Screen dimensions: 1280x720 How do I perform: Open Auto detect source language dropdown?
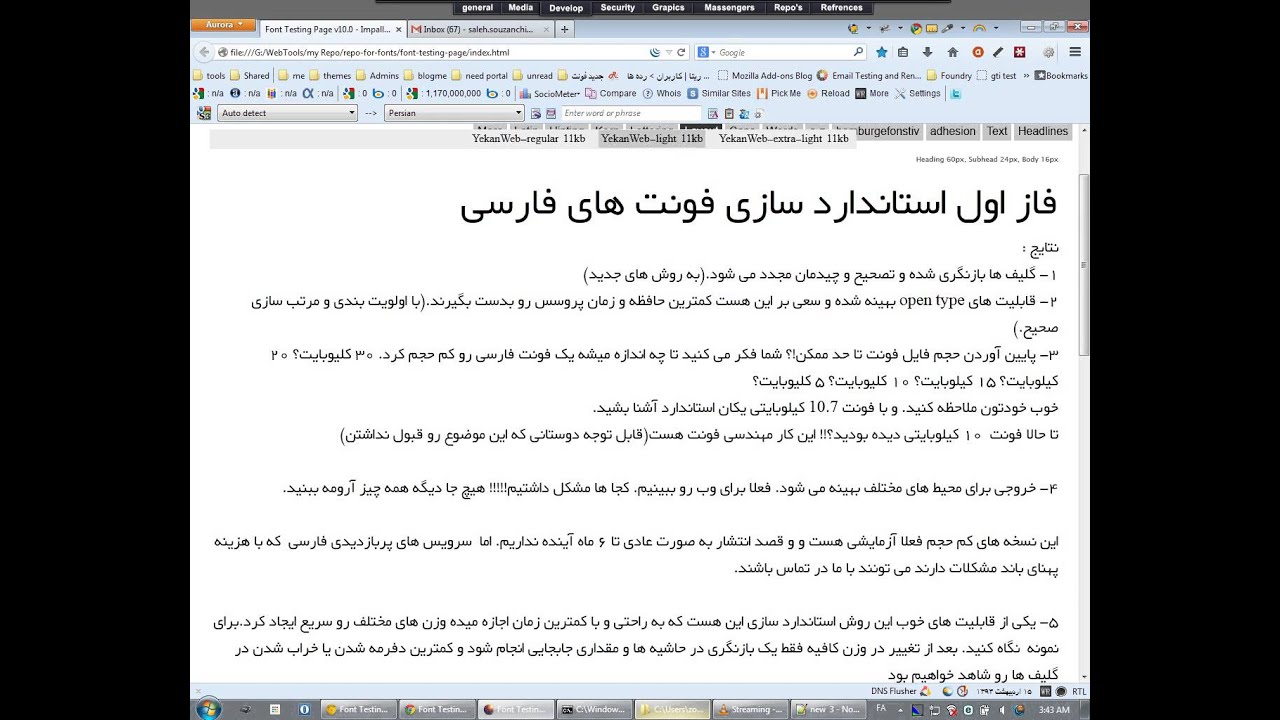pyautogui.click(x=287, y=113)
